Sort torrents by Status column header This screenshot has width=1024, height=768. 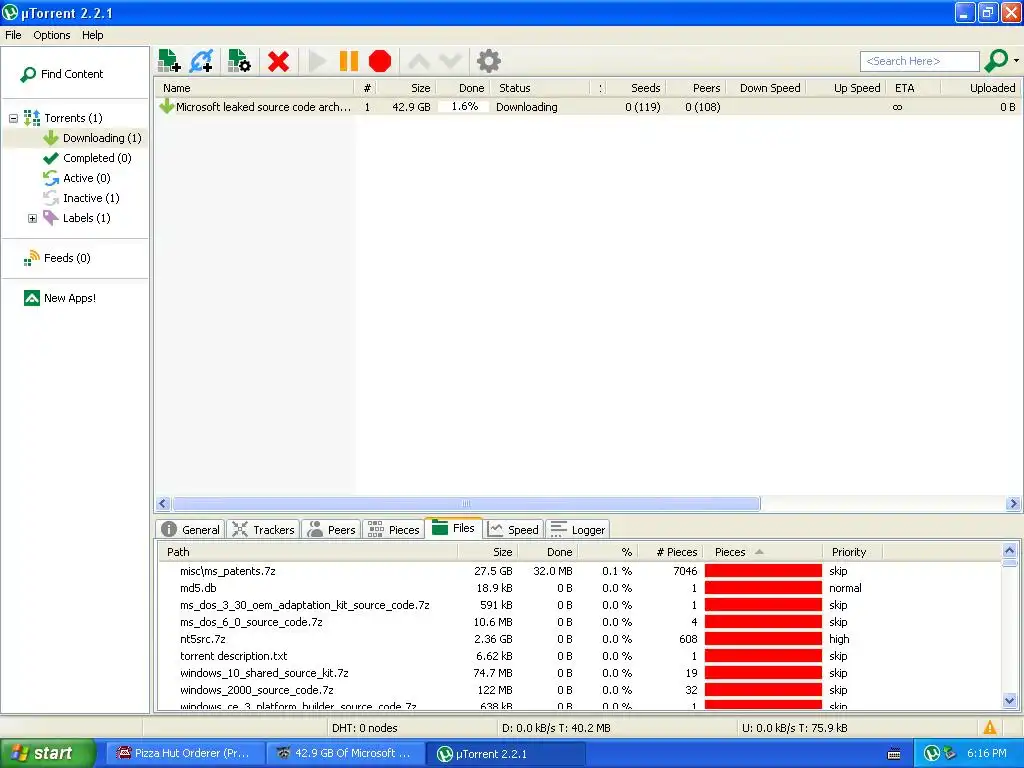pos(515,88)
